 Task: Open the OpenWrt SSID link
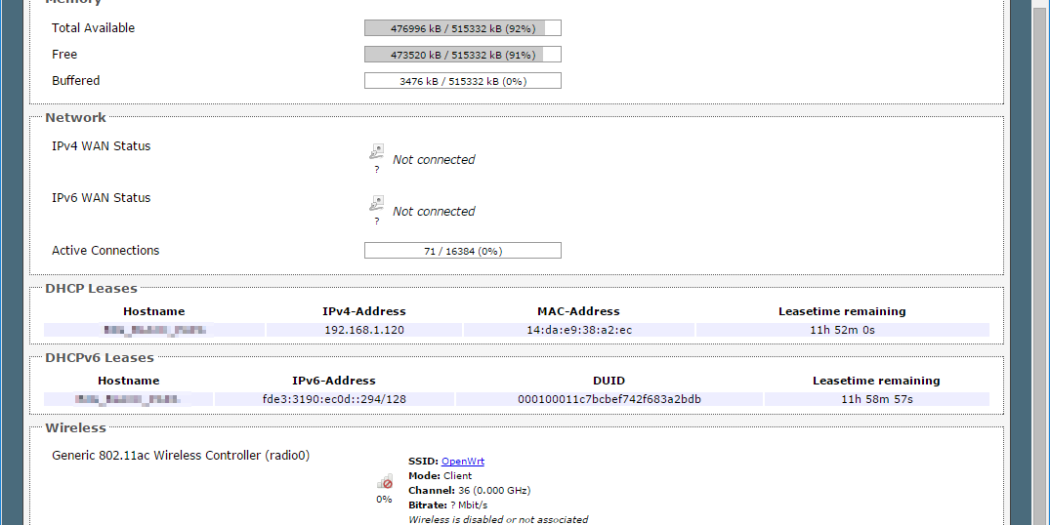(462, 461)
